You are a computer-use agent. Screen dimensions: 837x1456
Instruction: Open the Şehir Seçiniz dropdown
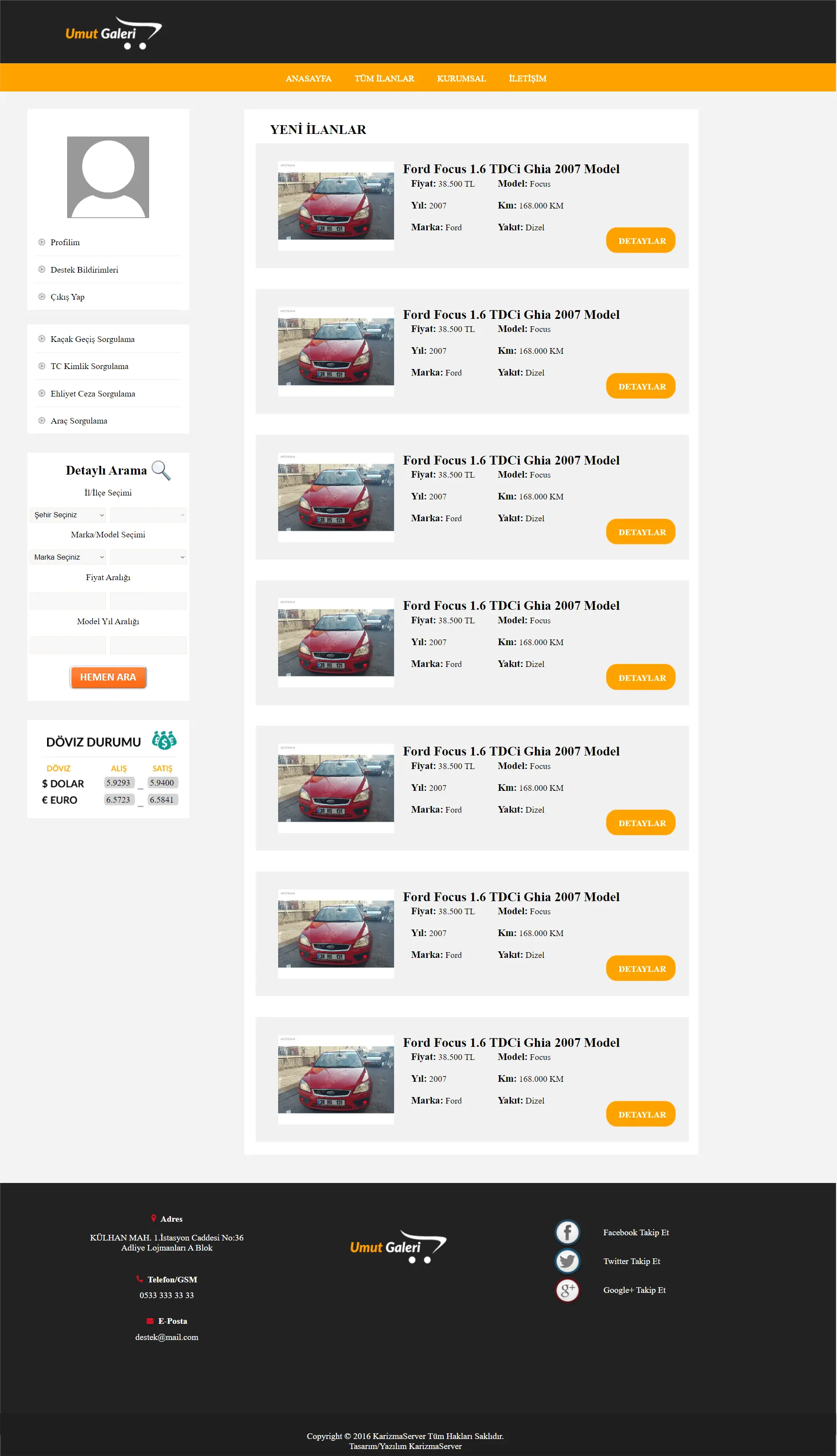68,515
